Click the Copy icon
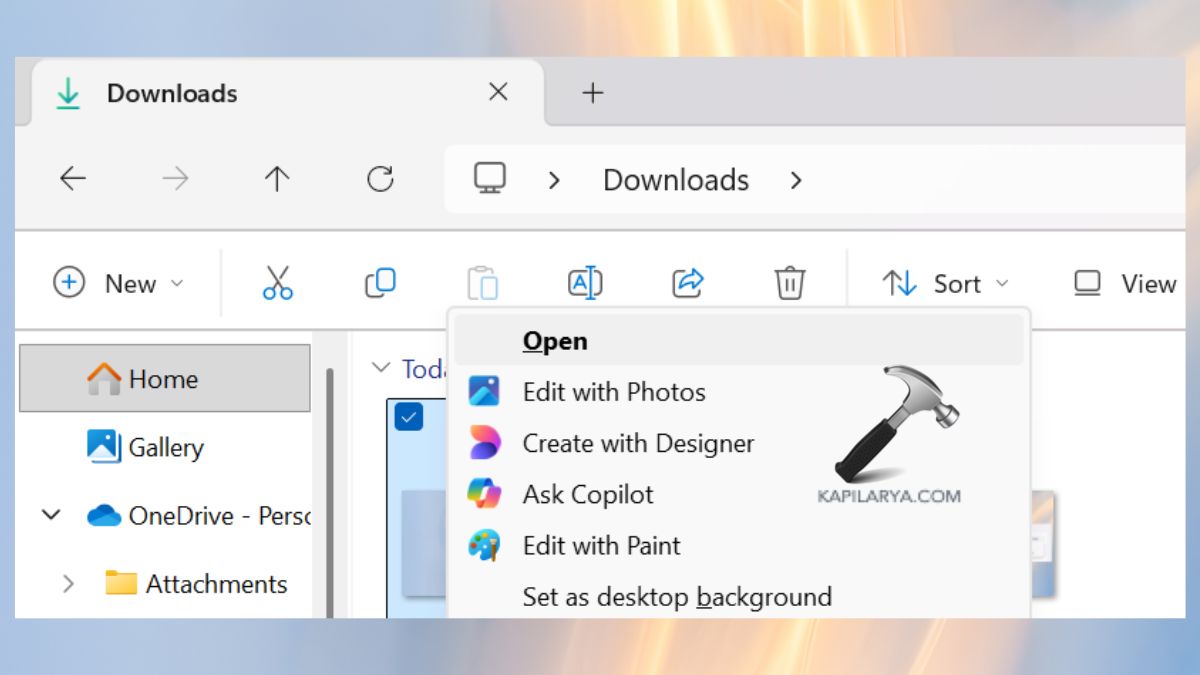Screen dimensions: 1200x675 [380, 283]
